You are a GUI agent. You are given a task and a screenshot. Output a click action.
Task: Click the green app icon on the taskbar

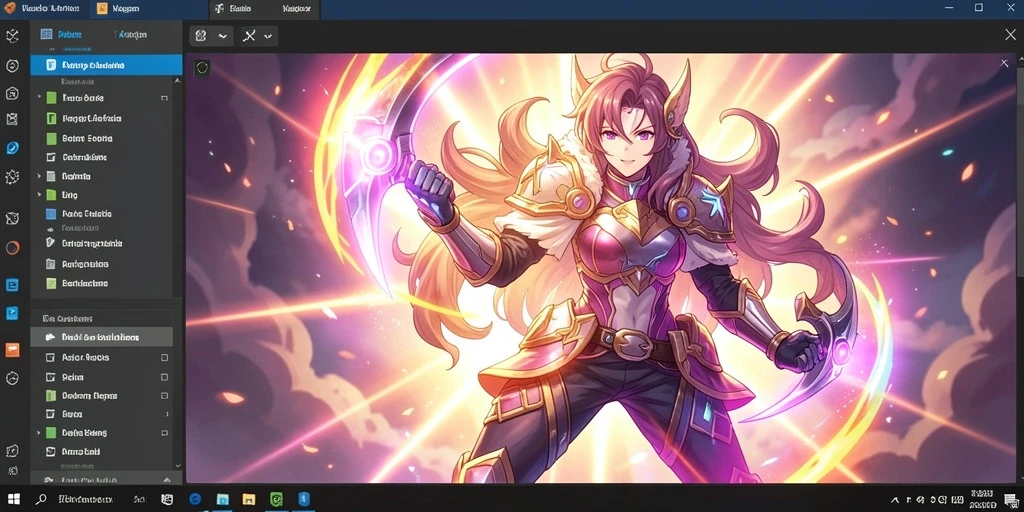tap(276, 499)
